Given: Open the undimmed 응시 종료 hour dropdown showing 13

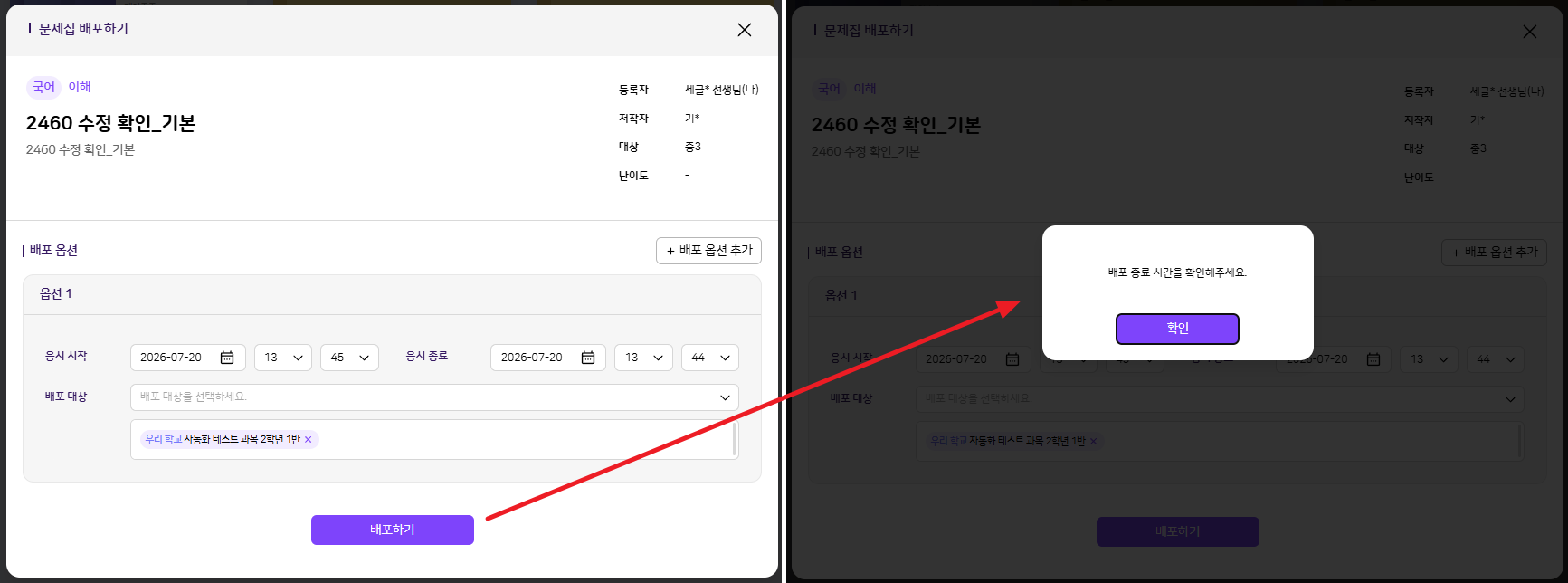Looking at the screenshot, I should click(x=643, y=358).
